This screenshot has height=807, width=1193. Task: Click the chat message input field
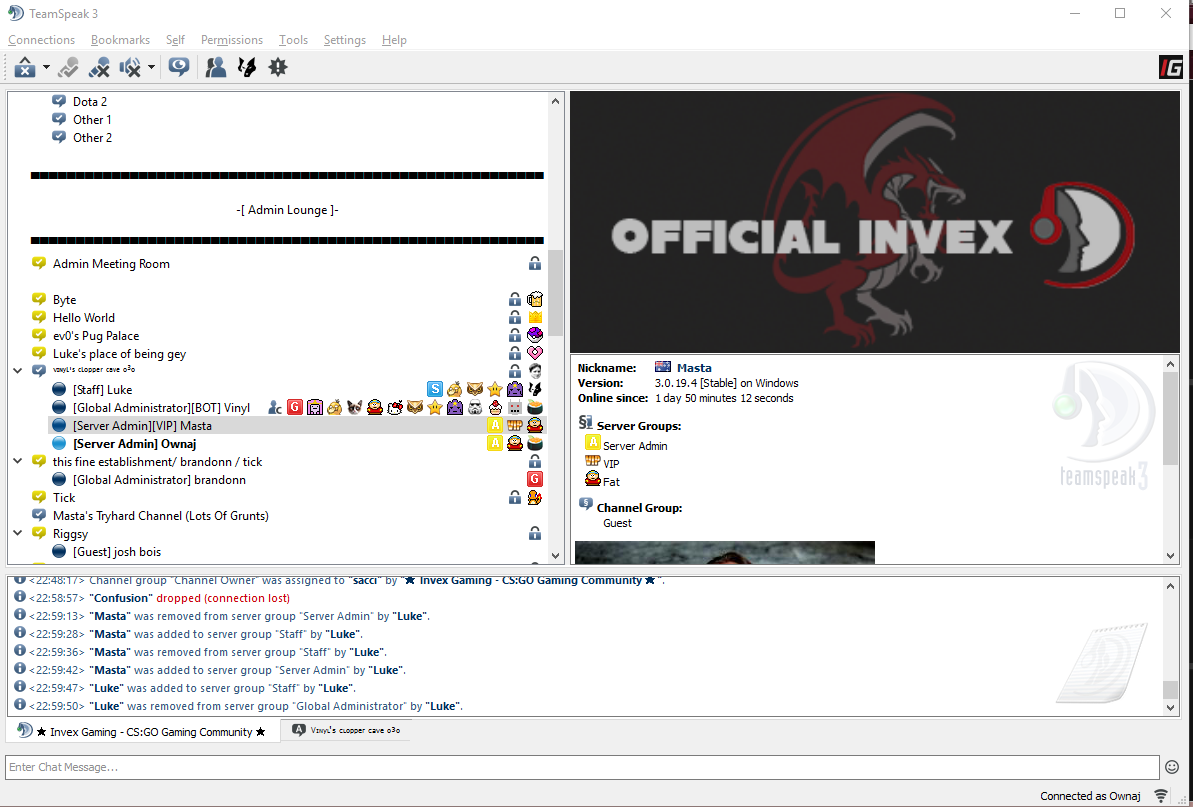[x=582, y=767]
